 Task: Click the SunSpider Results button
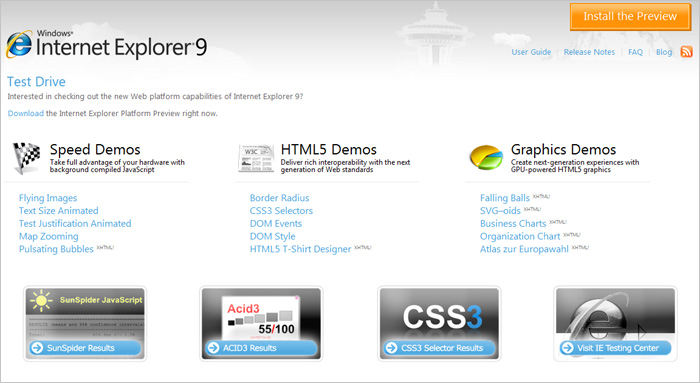[x=85, y=348]
